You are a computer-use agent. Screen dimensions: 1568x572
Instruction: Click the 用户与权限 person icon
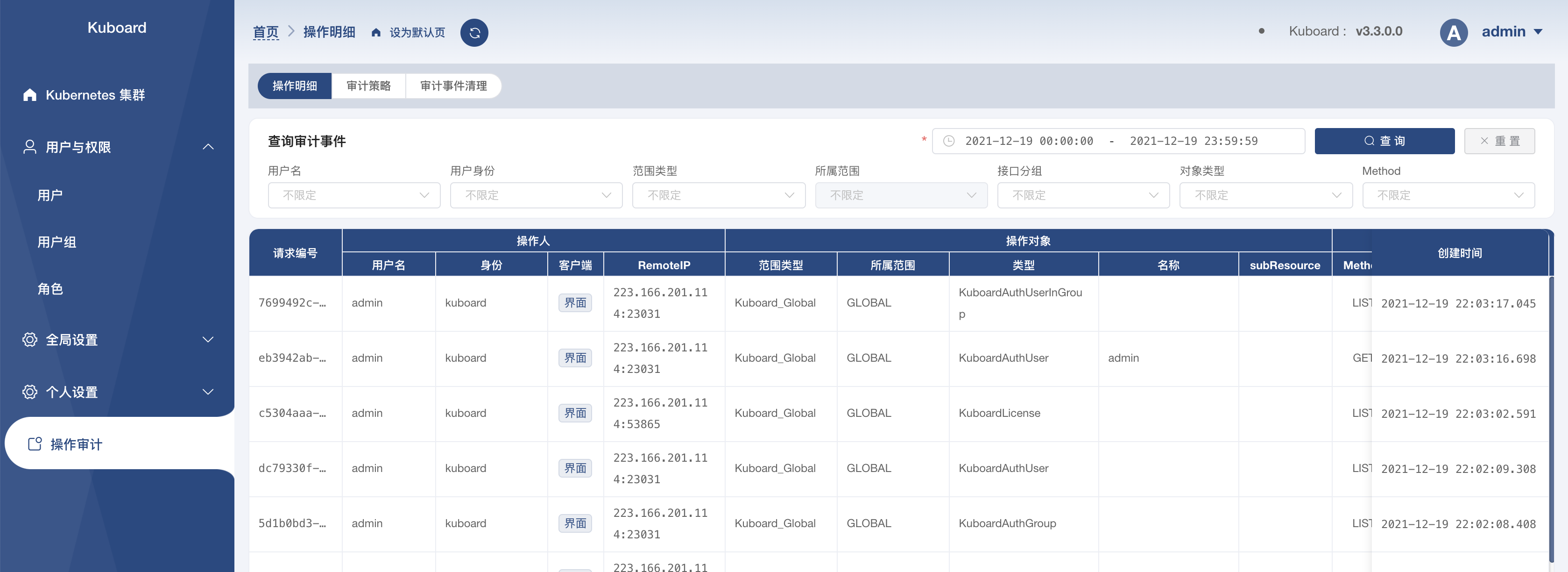30,147
